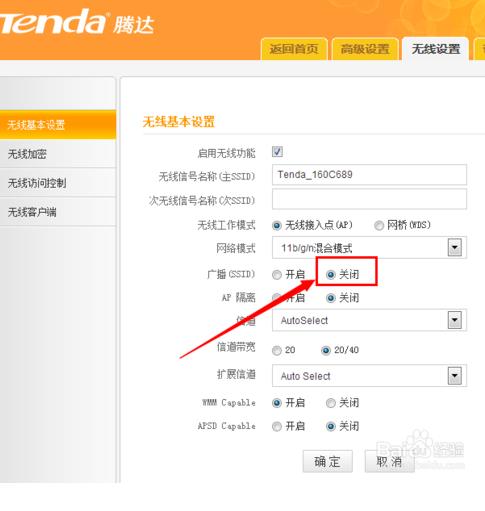Click the 取消 button
The height and width of the screenshot is (511, 485).
[389, 461]
